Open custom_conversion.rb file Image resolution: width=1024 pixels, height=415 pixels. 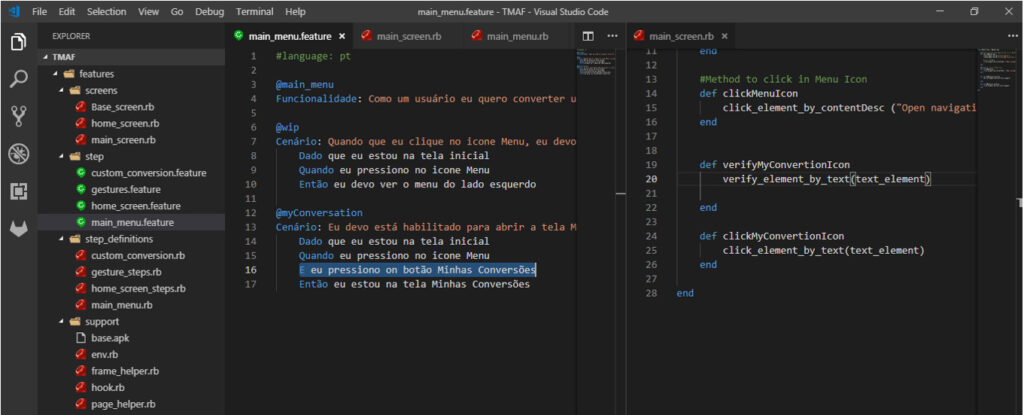[131, 255]
